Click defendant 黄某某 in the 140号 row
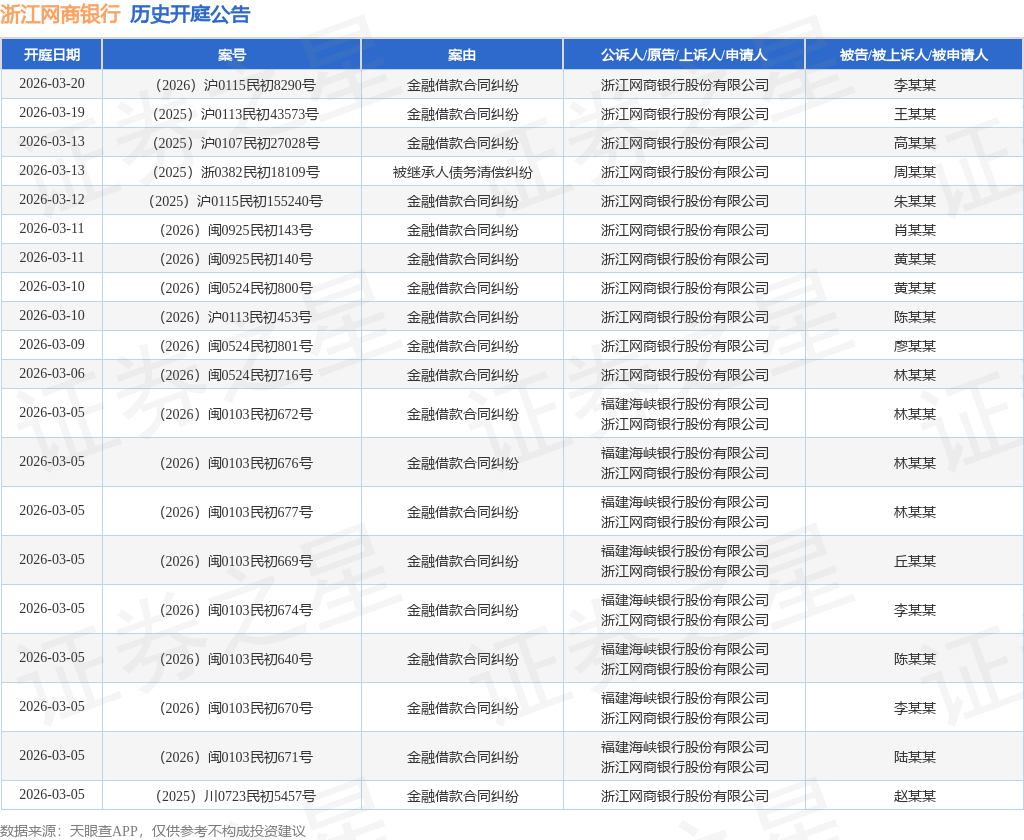This screenshot has height=840, width=1024. point(914,259)
